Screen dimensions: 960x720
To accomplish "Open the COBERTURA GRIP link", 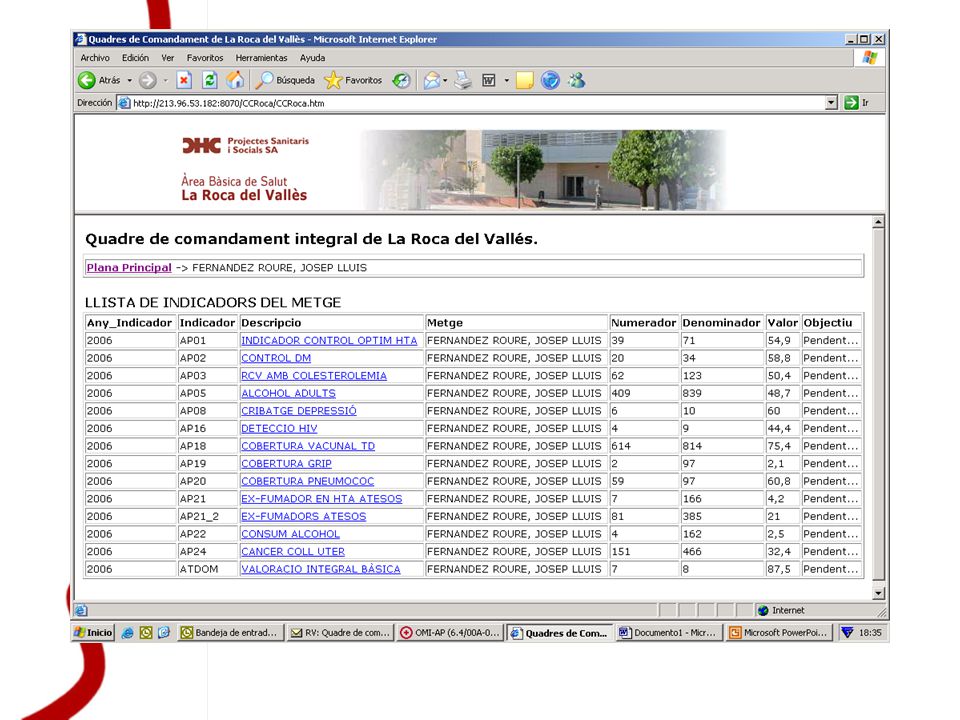I will tap(287, 464).
